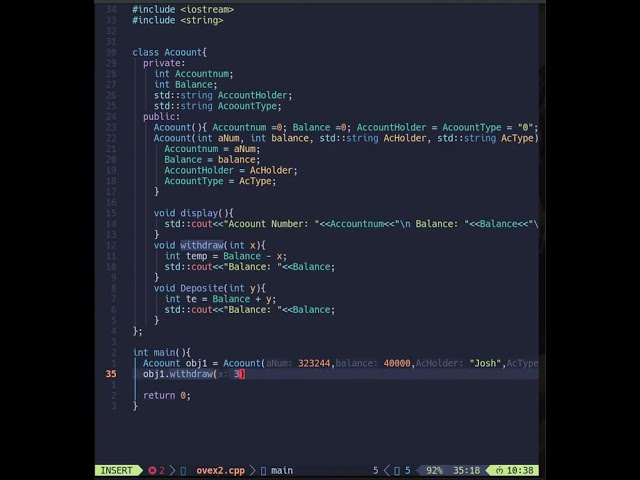Click the clock icon beside 10:38
Image resolution: width=640 pixels, height=480 pixels.
pyautogui.click(x=499, y=471)
